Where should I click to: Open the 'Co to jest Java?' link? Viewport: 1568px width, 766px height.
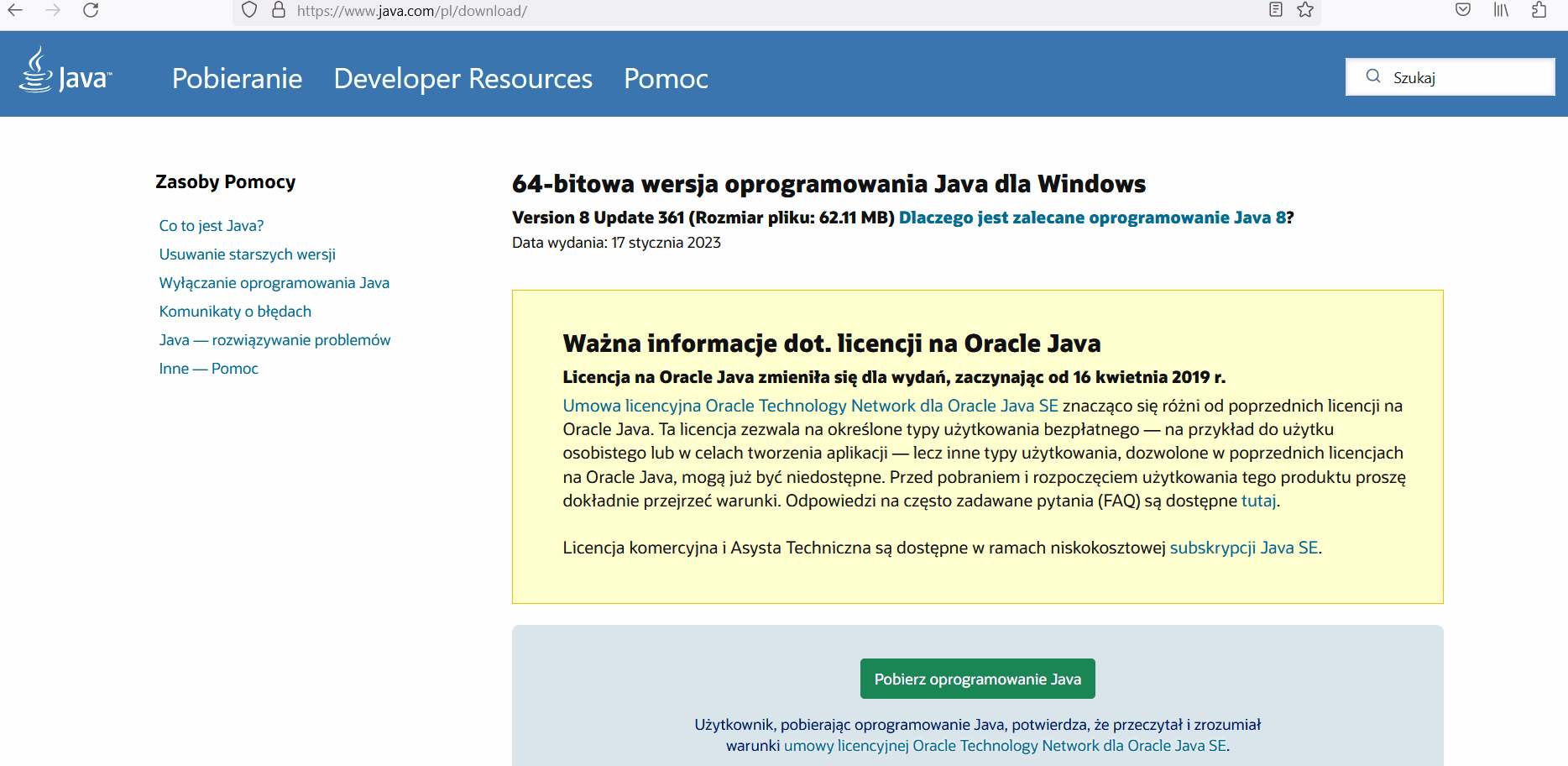coord(212,226)
